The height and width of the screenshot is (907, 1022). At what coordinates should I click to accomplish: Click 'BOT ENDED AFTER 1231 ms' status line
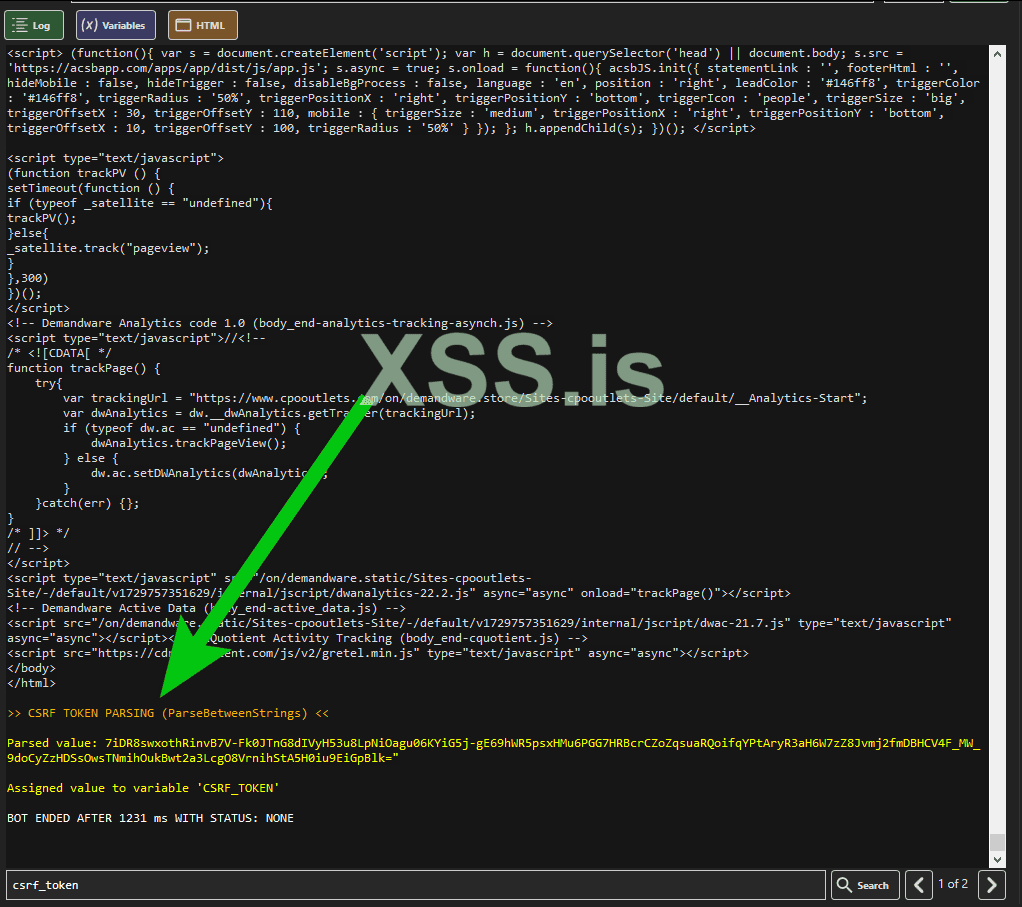coord(150,818)
